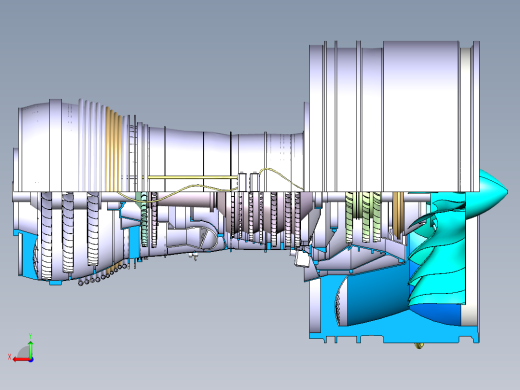This screenshot has height=390, width=520.
Task: Click the small gold fitting under the fan case
Action: point(419,346)
